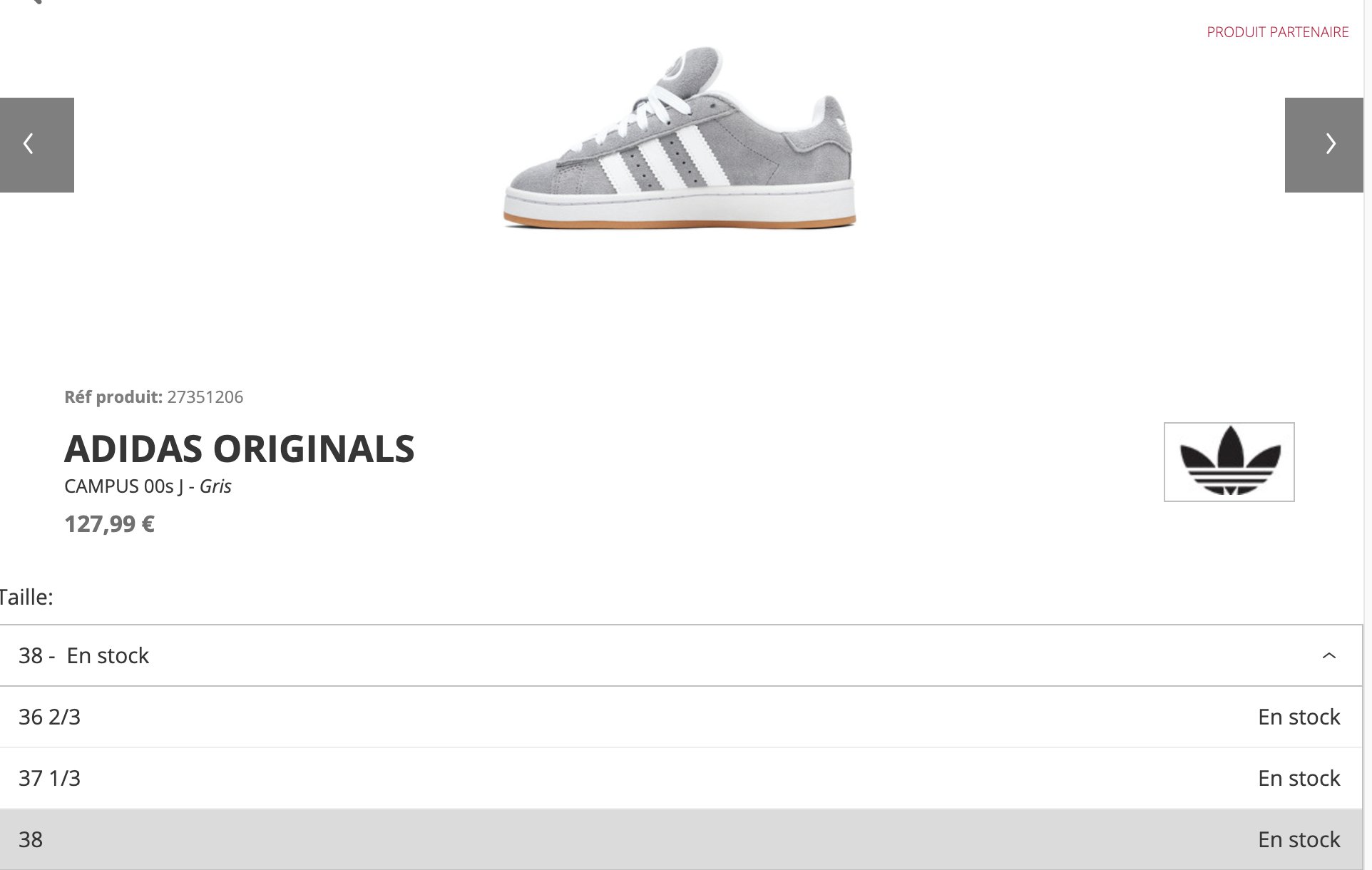This screenshot has height=870, width=1372.
Task: Go to the next product image
Action: [1324, 145]
